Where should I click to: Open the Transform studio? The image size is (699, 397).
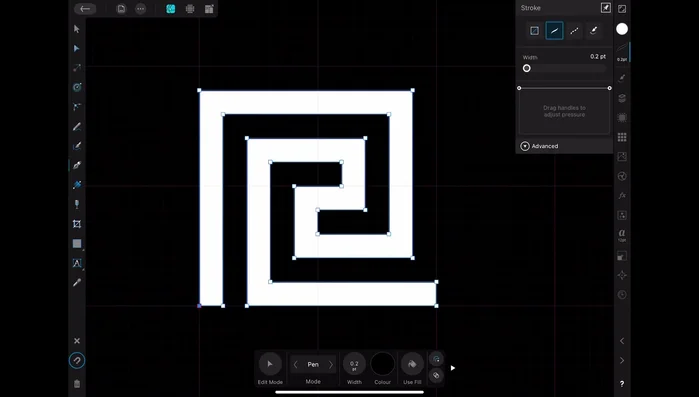tap(622, 256)
